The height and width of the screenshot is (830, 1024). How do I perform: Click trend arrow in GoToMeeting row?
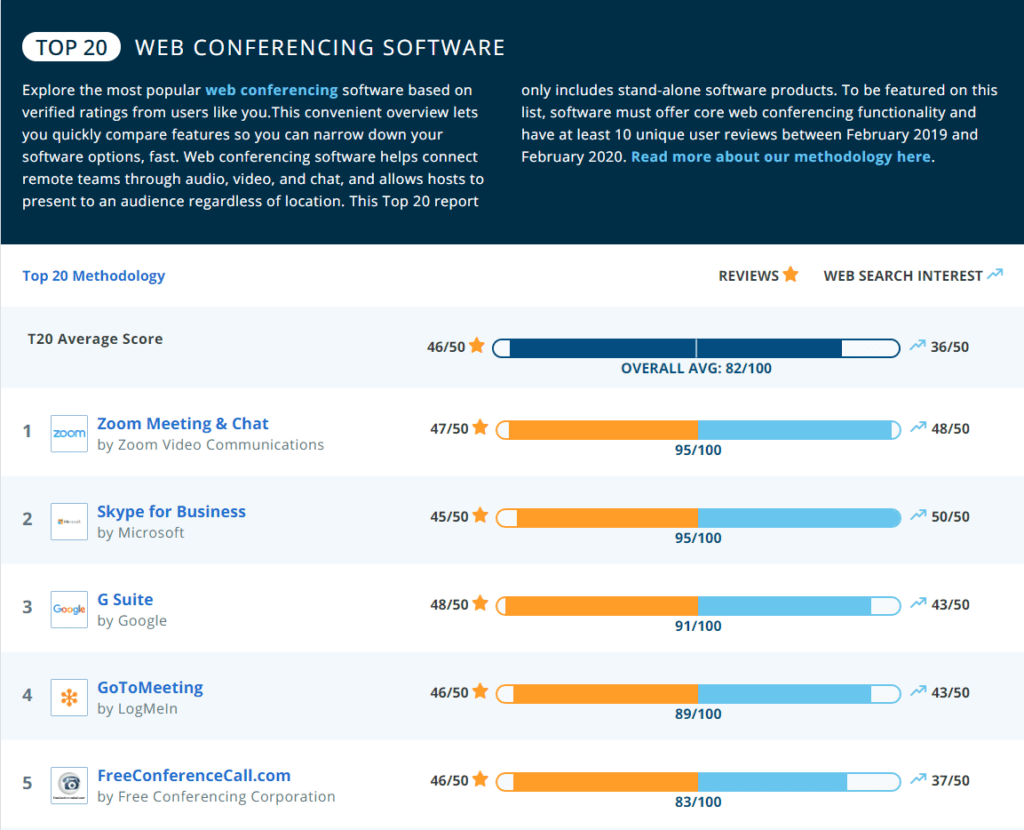tap(918, 691)
